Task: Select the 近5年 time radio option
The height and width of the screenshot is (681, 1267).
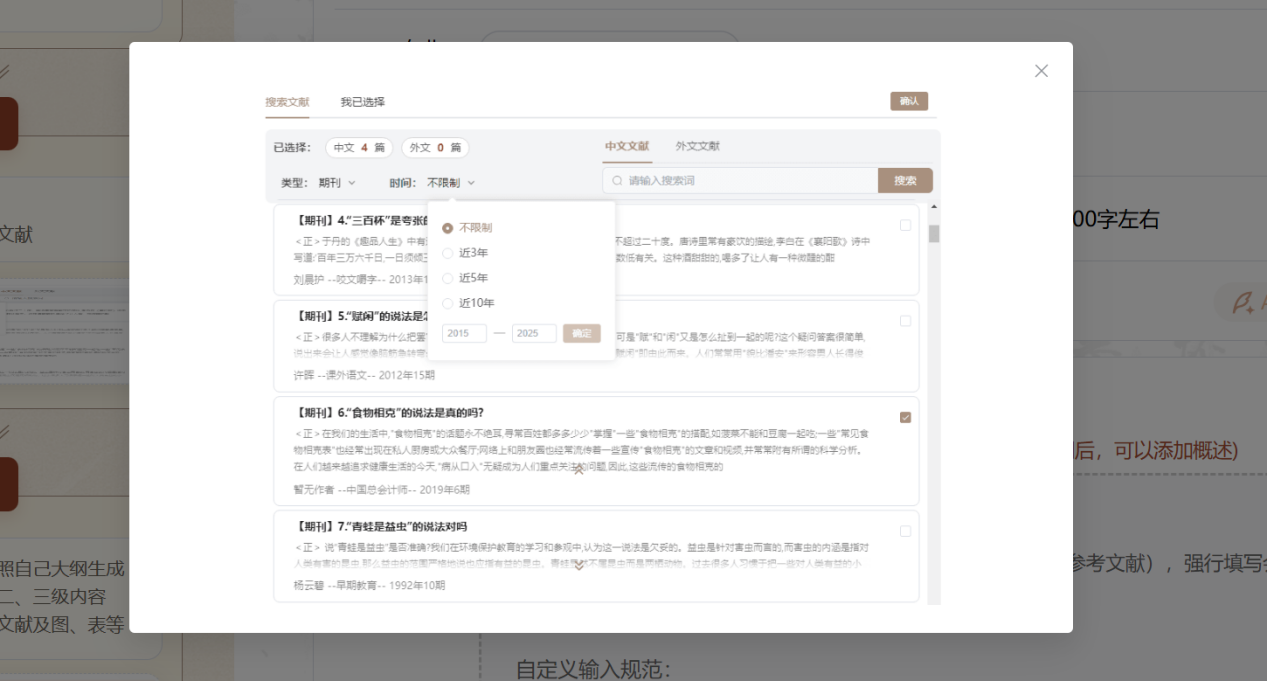Action: (465, 278)
